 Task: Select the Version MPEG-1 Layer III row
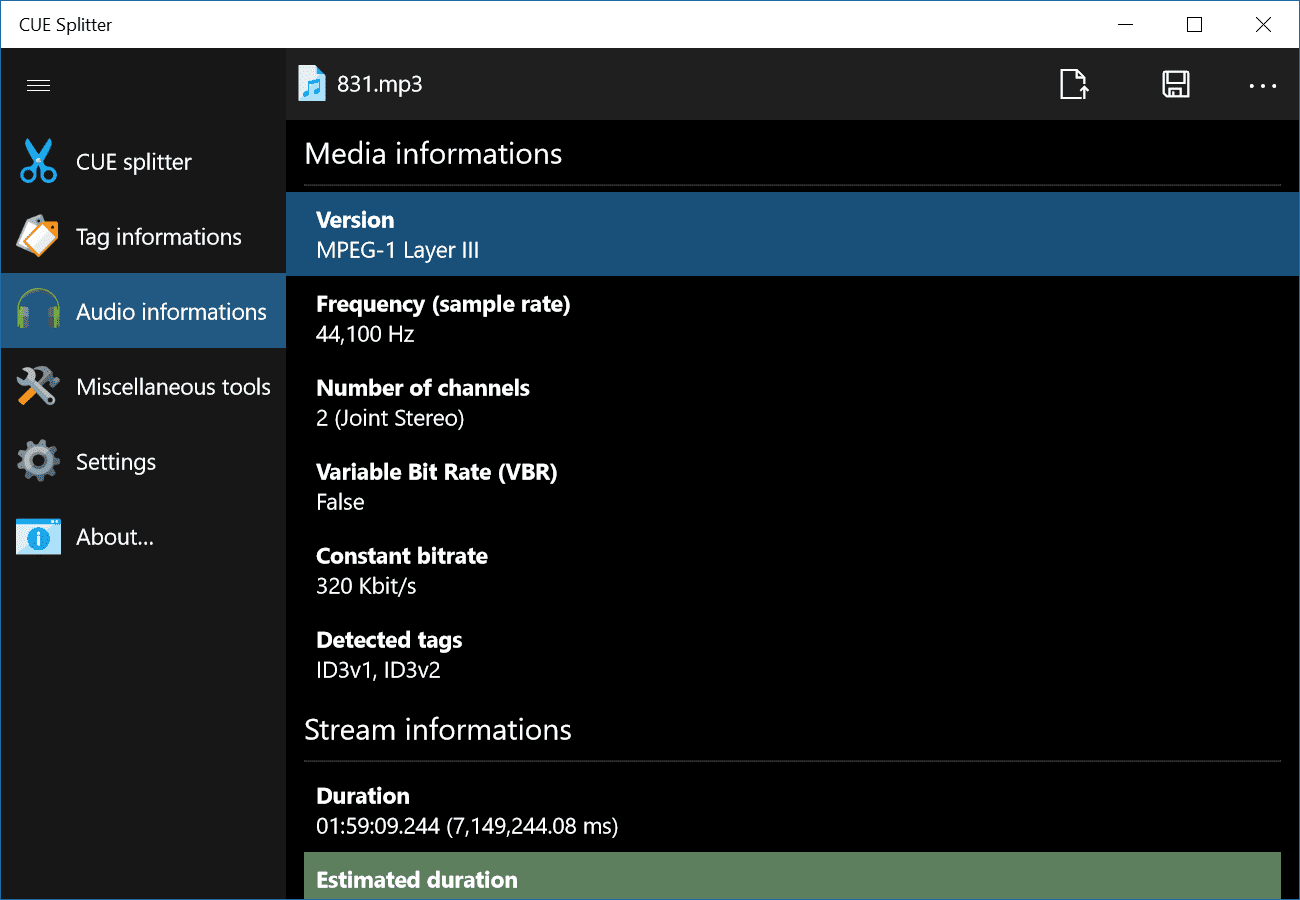(792, 234)
